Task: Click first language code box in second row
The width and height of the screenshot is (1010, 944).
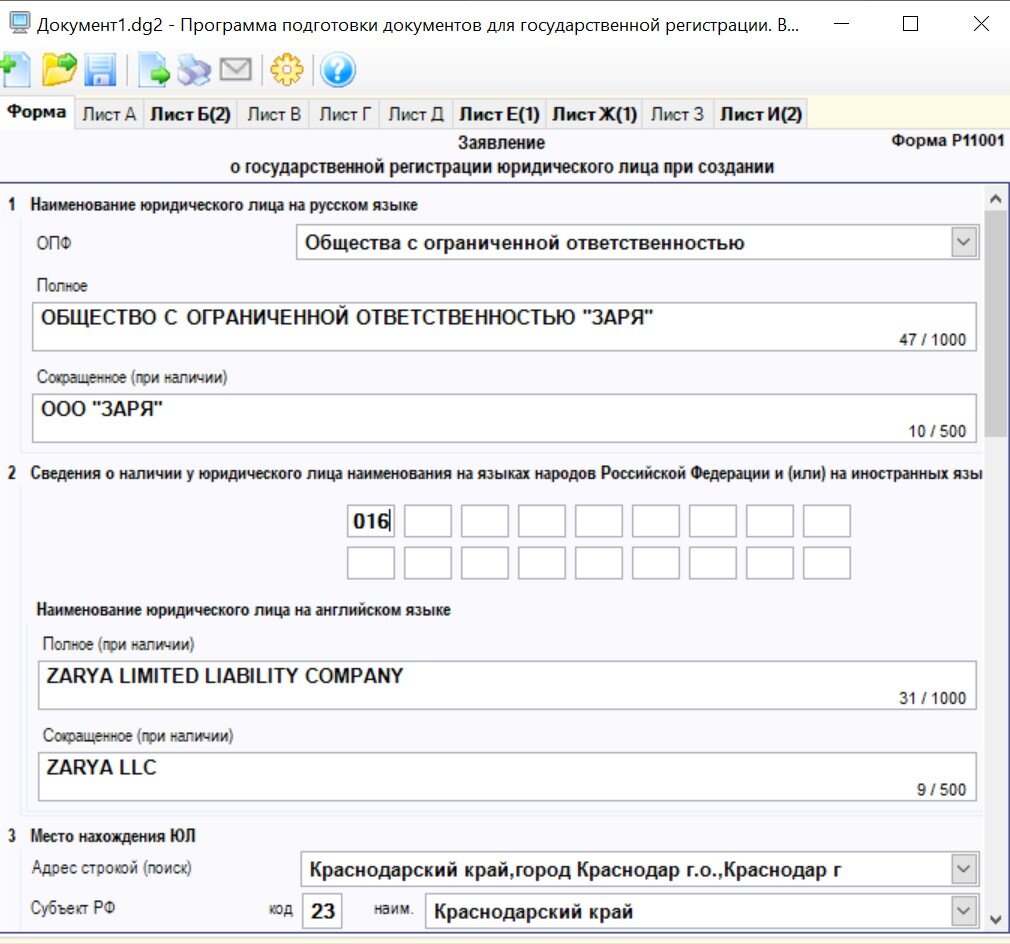Action: pos(370,563)
